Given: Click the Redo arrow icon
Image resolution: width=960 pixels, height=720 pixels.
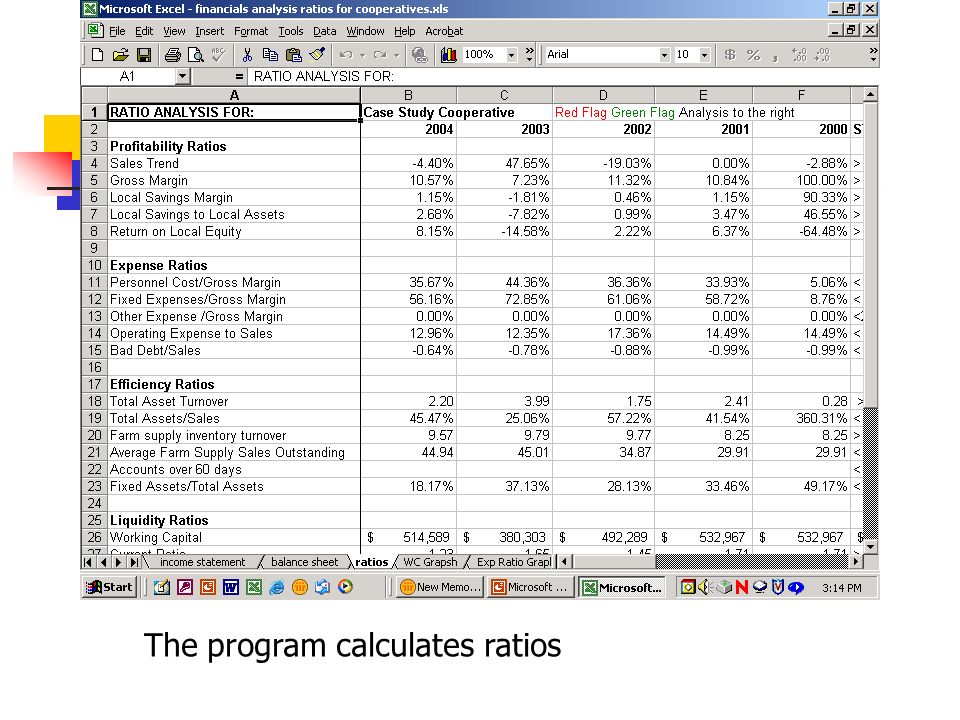Looking at the screenshot, I should [x=380, y=55].
